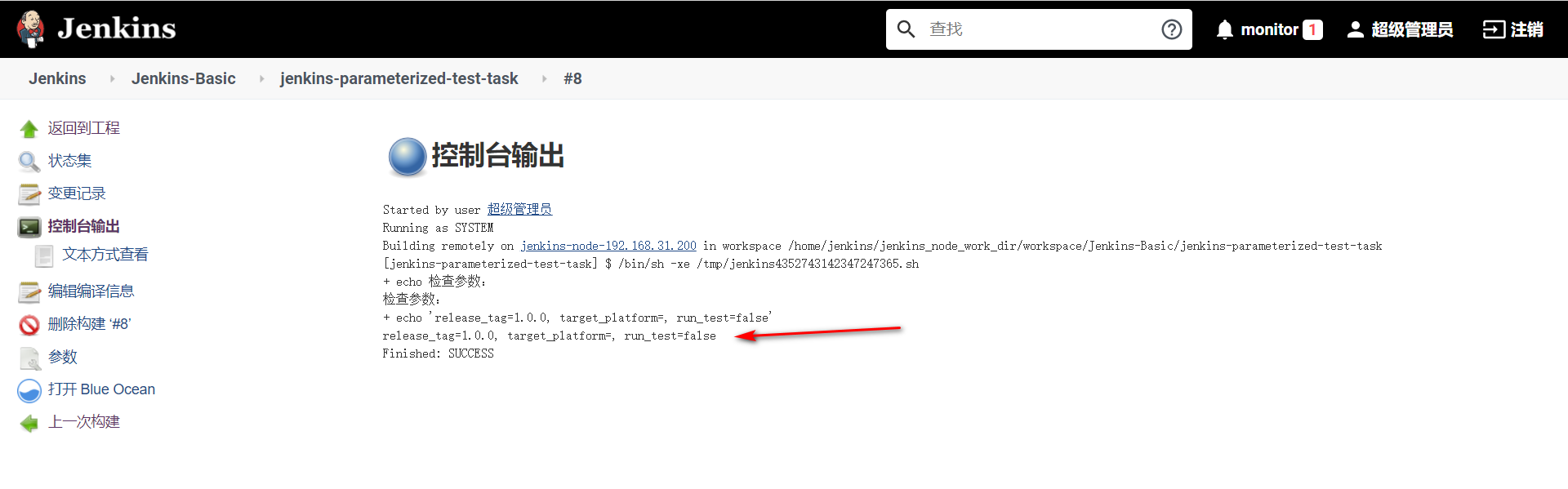Click the '/bin/sh -xe' command console line
This screenshot has height=489, width=1568.
[x=651, y=264]
